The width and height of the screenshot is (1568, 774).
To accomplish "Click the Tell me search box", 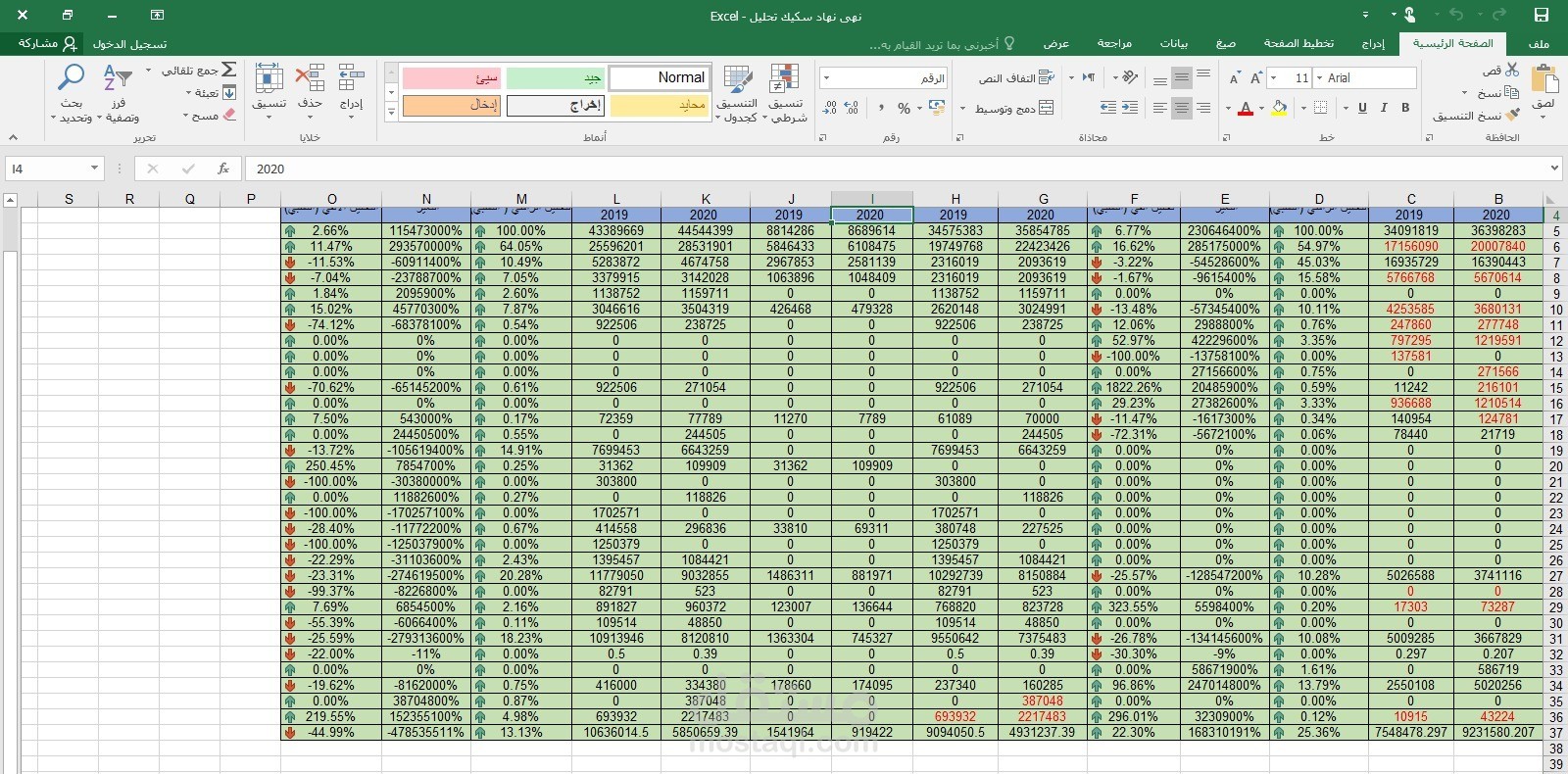I will tap(941, 44).
